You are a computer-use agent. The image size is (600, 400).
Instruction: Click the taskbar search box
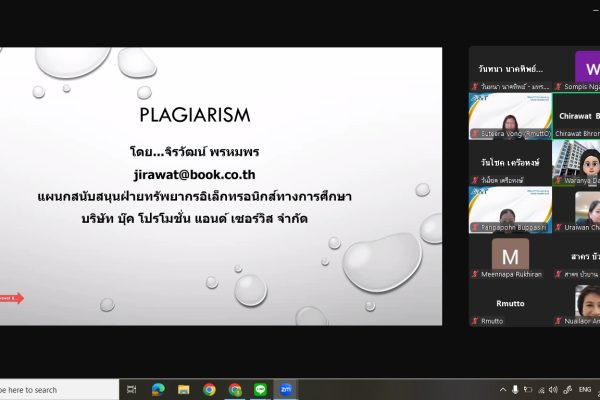[58, 390]
